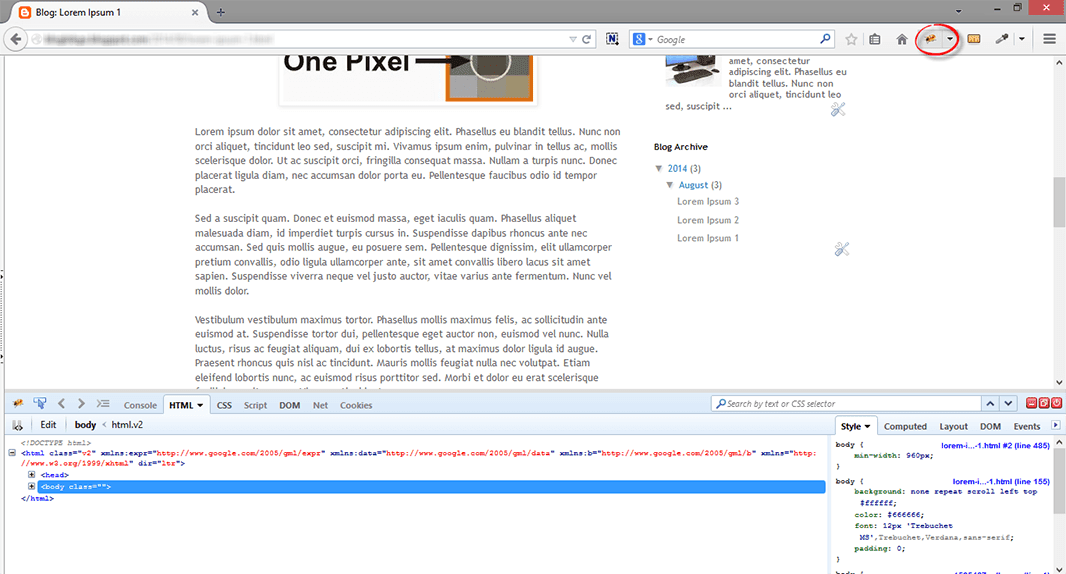
Task: Expand the head node
Action: coord(31,475)
